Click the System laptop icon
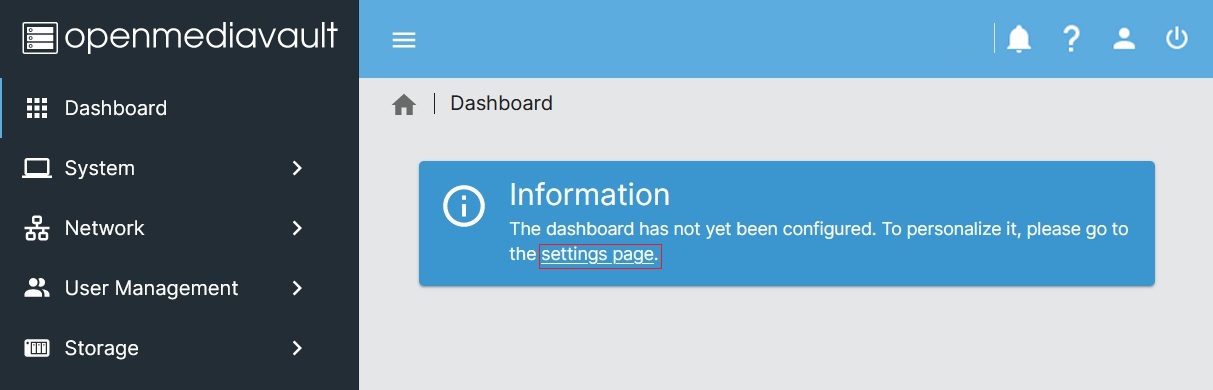Viewport: 1213px width, 390px height. 37,168
